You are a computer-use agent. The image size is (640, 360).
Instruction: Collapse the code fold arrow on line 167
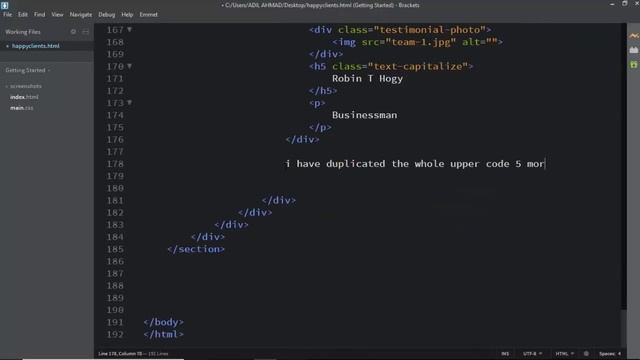tap(129, 29)
